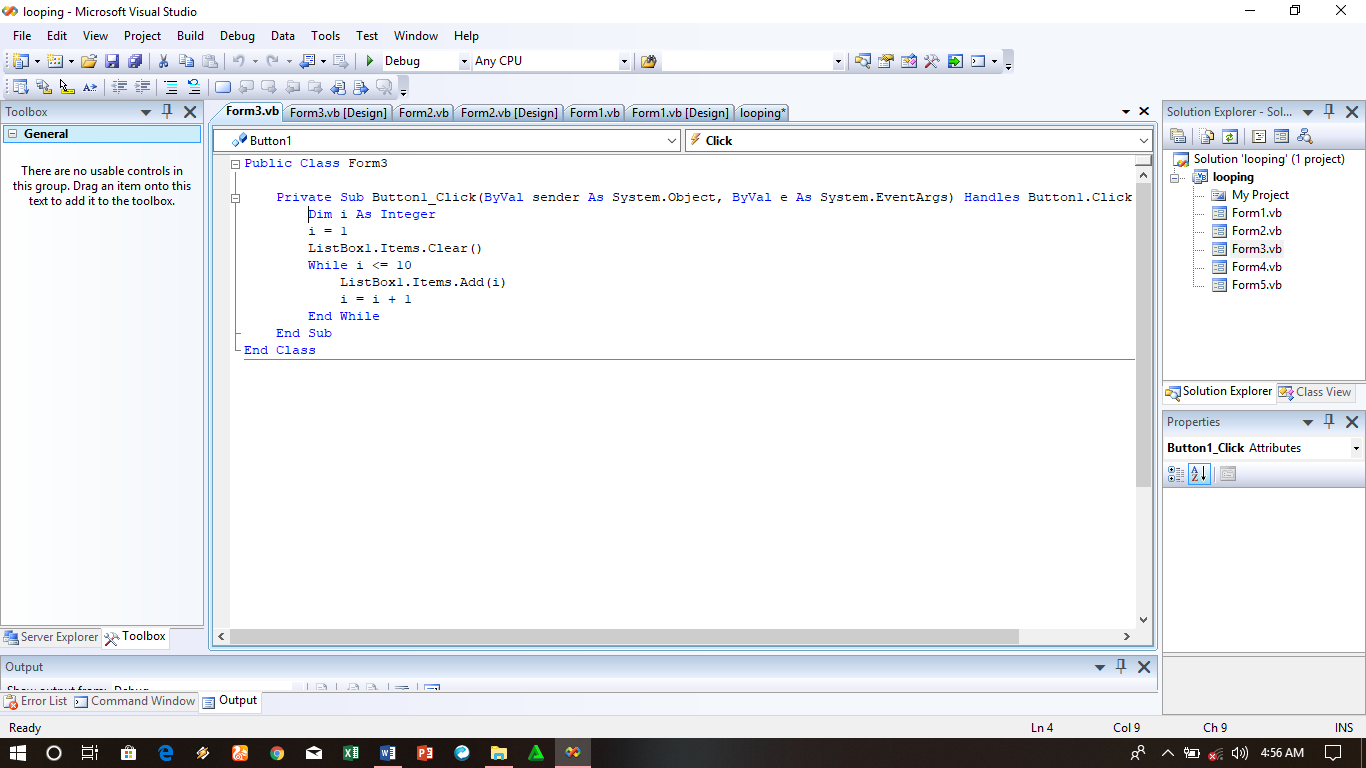Image resolution: width=1366 pixels, height=768 pixels.
Task: Open the Any CPU platform dropdown
Action: click(x=623, y=61)
